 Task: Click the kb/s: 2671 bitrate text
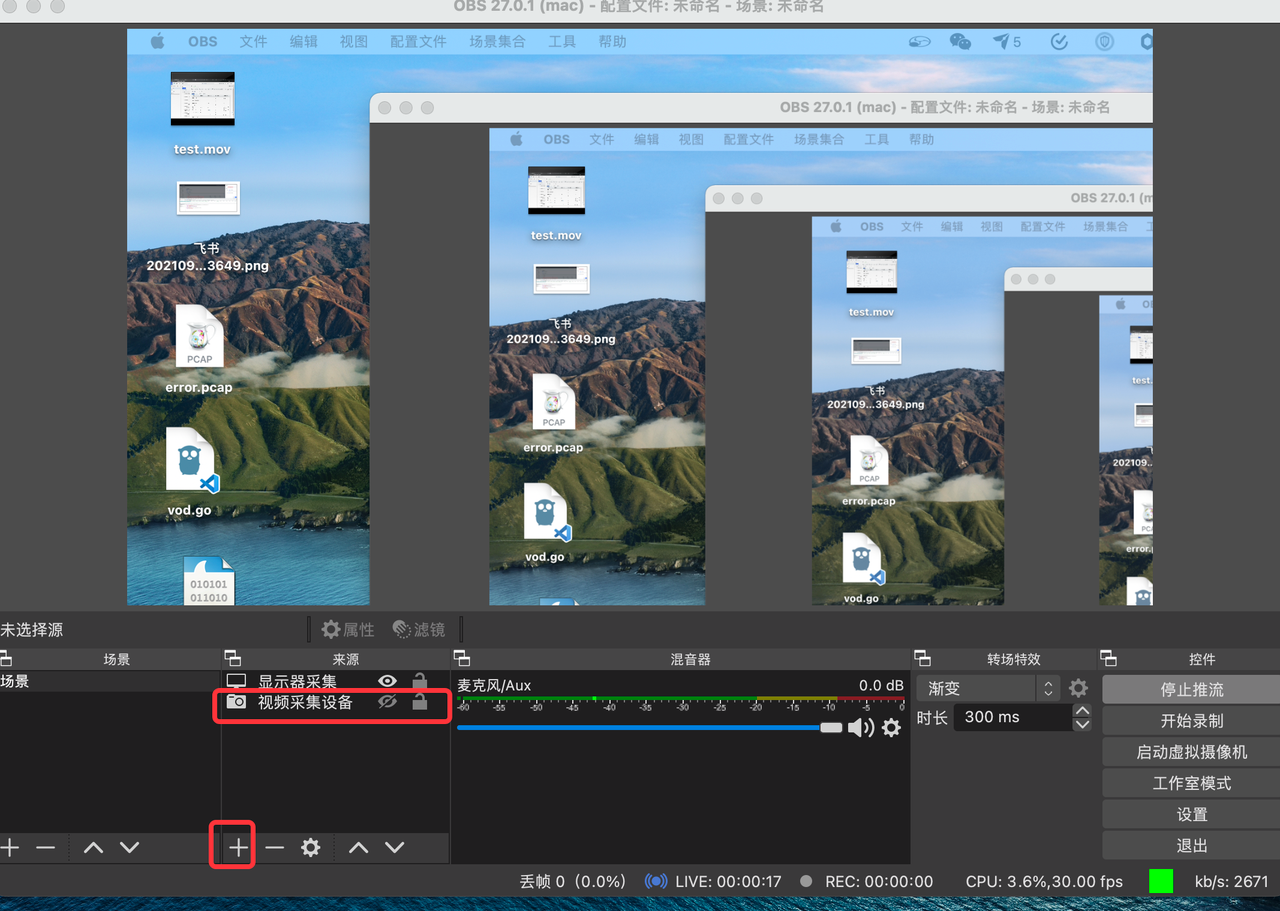pyautogui.click(x=1231, y=881)
